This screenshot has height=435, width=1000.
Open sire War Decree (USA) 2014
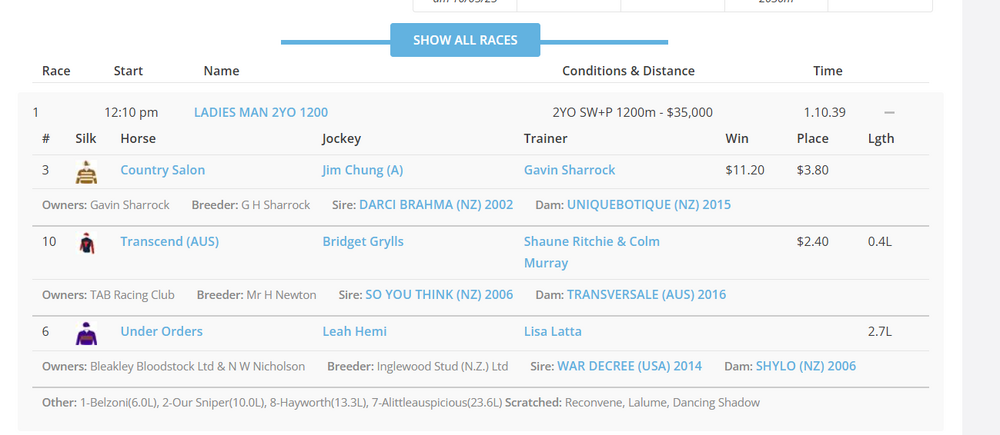pos(629,367)
